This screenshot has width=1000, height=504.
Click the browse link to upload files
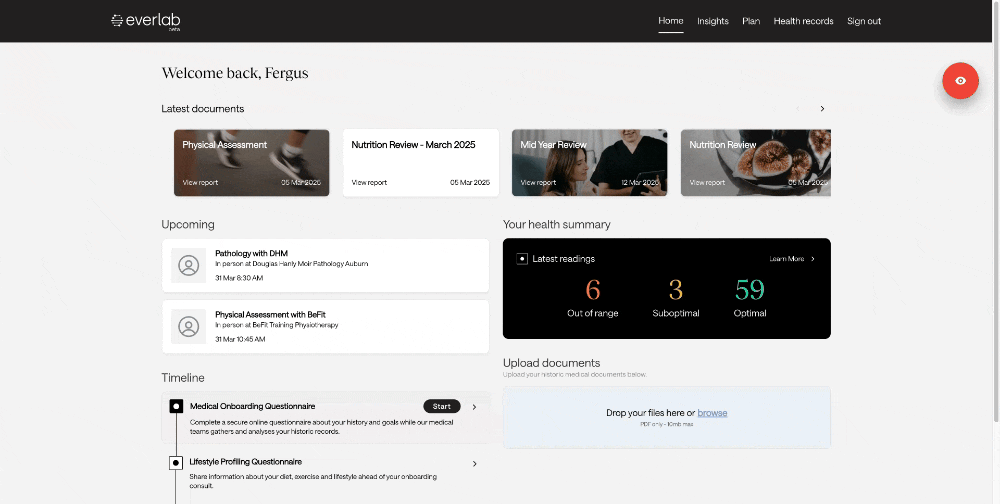(x=712, y=413)
